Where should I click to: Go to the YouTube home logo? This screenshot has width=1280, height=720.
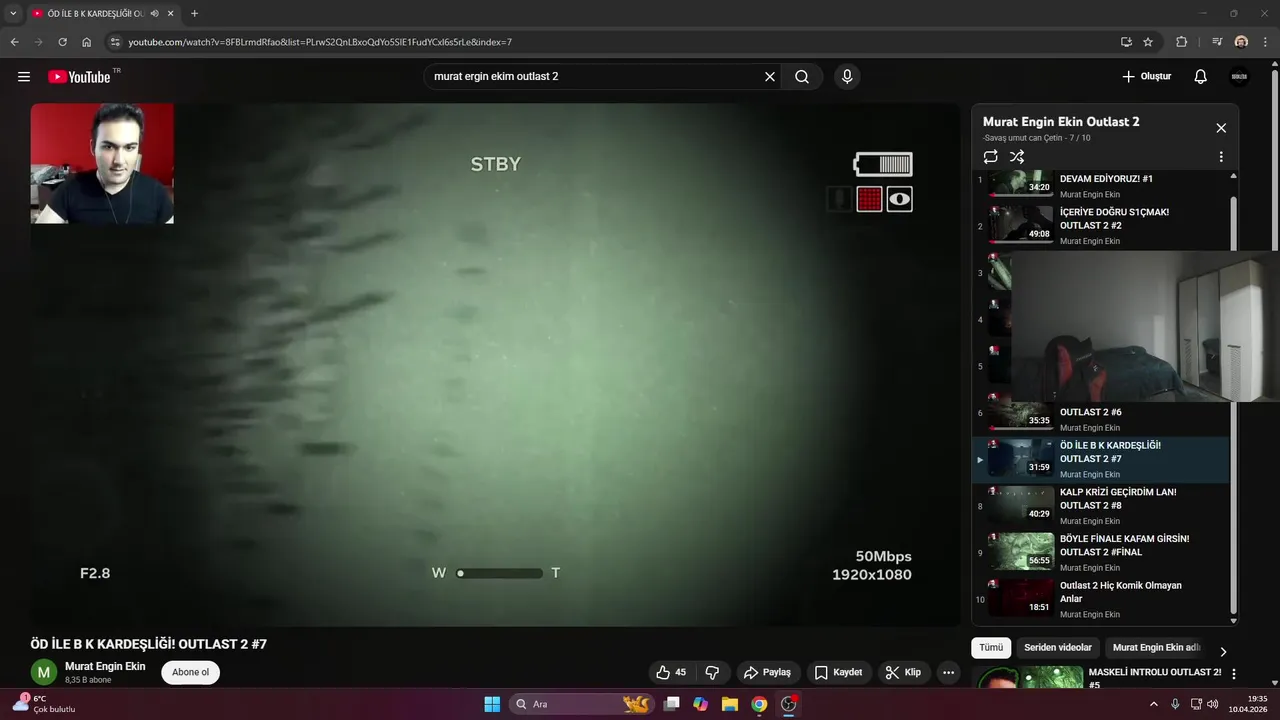pyautogui.click(x=79, y=77)
